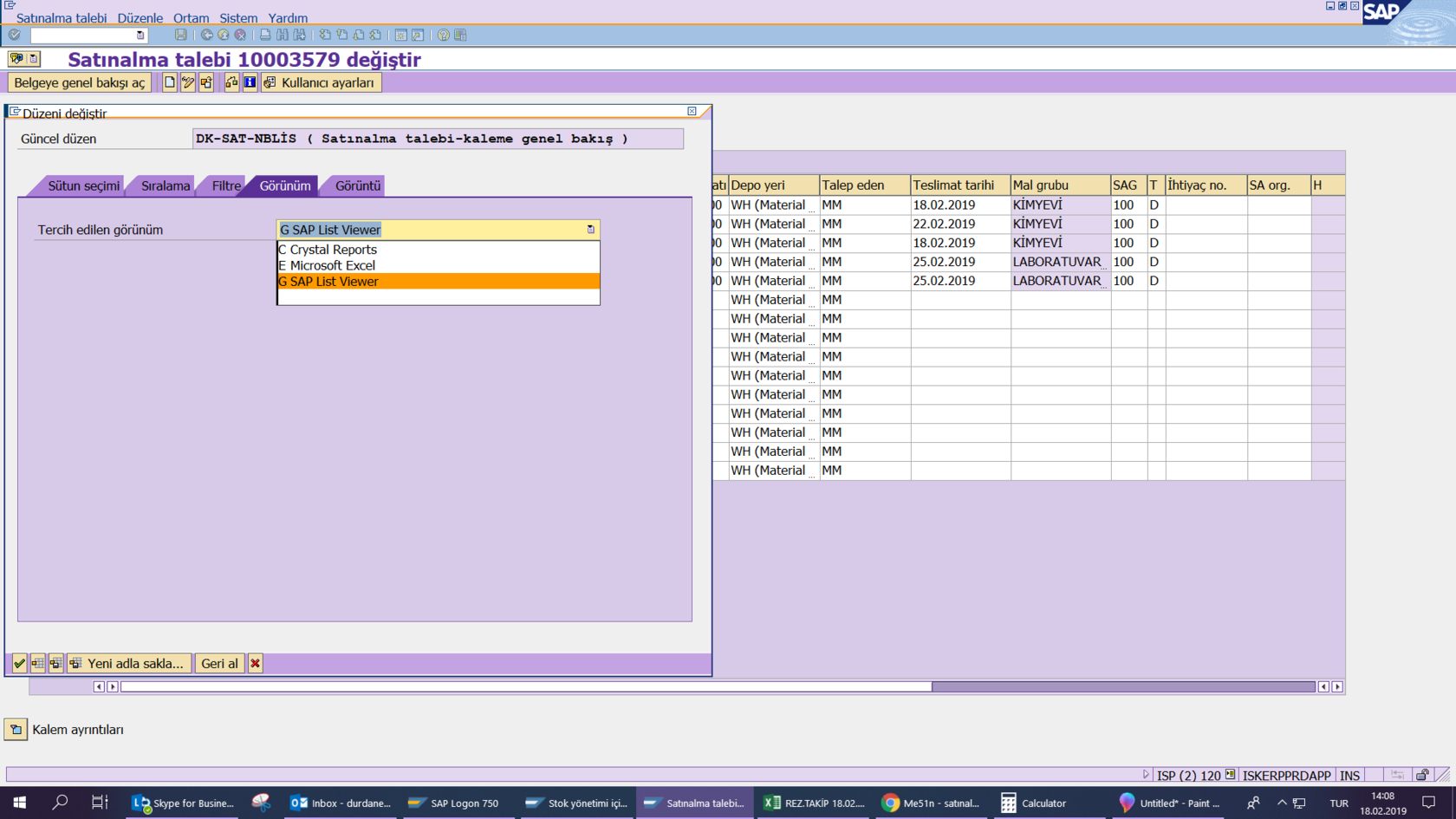Click the first LABORATUVAR cell, dated 25.02.2019
This screenshot has width=1456, height=819.
(1061, 262)
